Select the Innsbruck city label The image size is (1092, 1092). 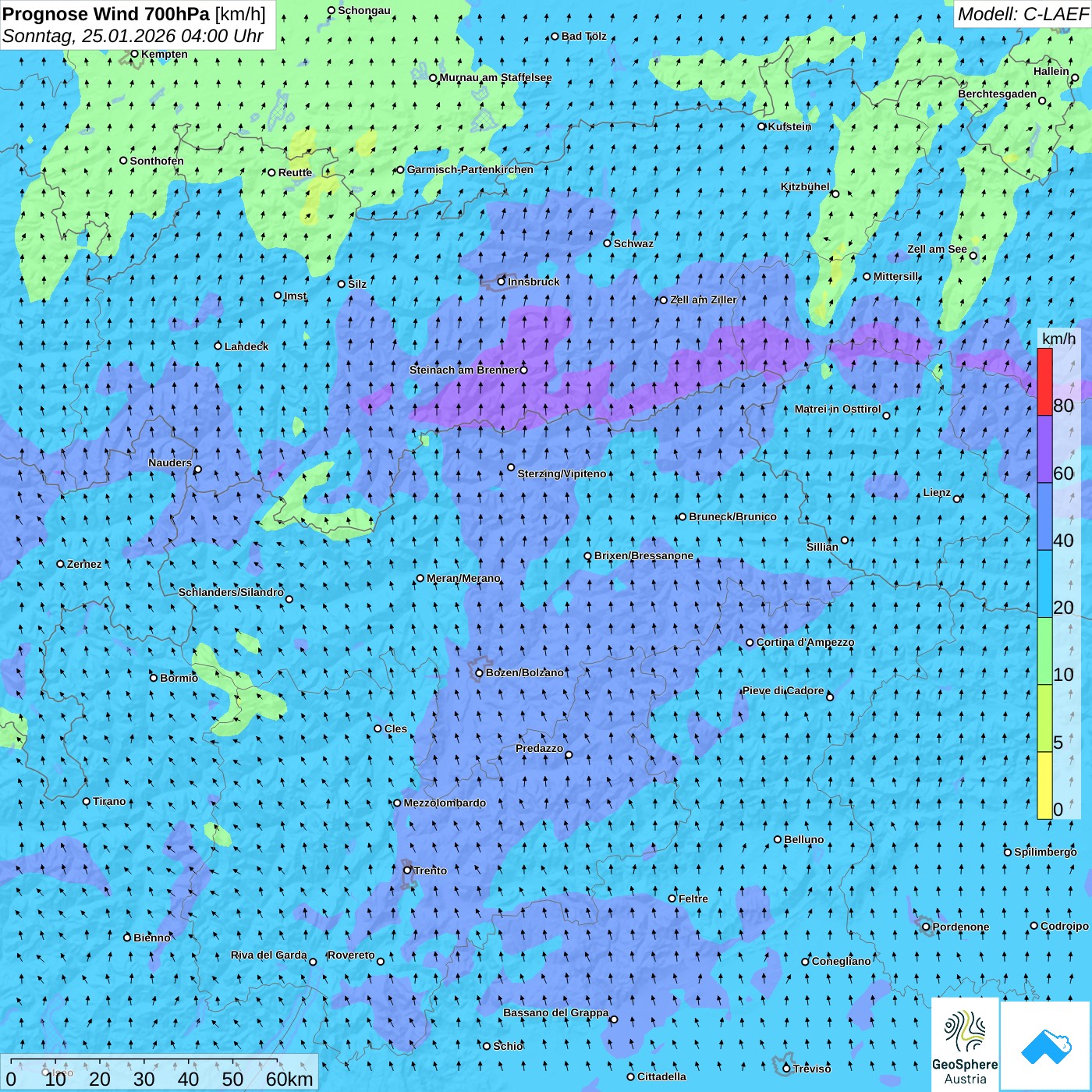pos(534,282)
